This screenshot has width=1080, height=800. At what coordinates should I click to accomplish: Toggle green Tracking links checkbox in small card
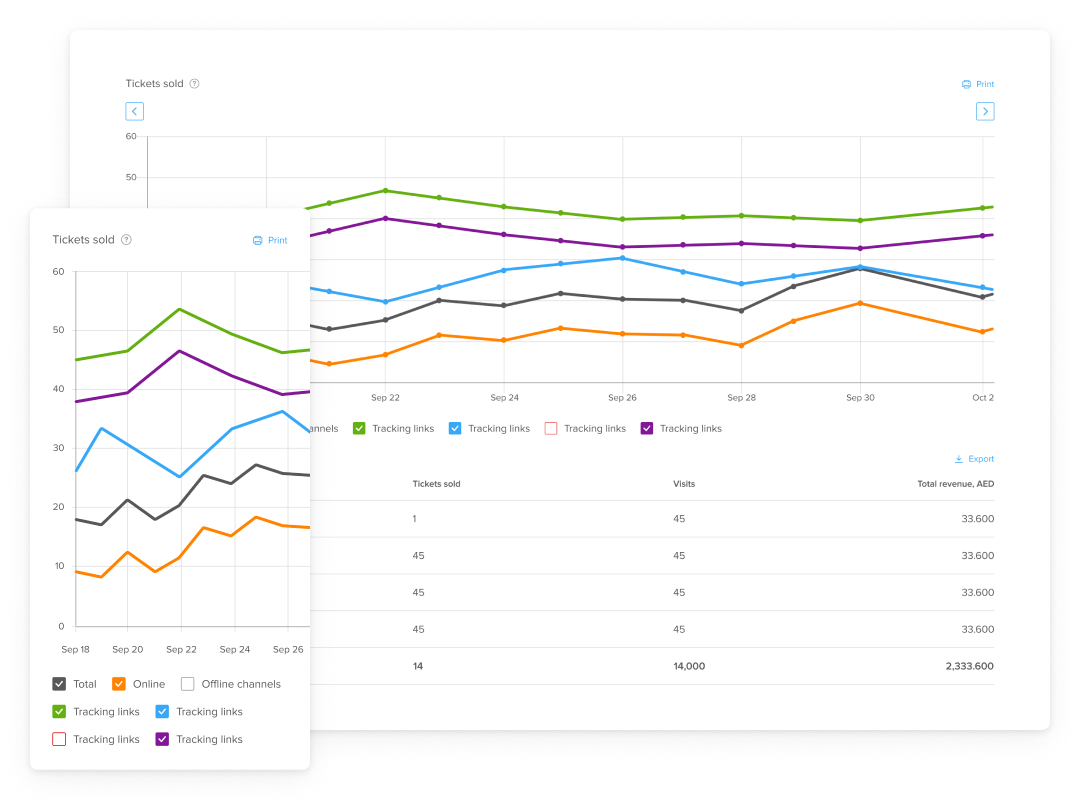59,712
